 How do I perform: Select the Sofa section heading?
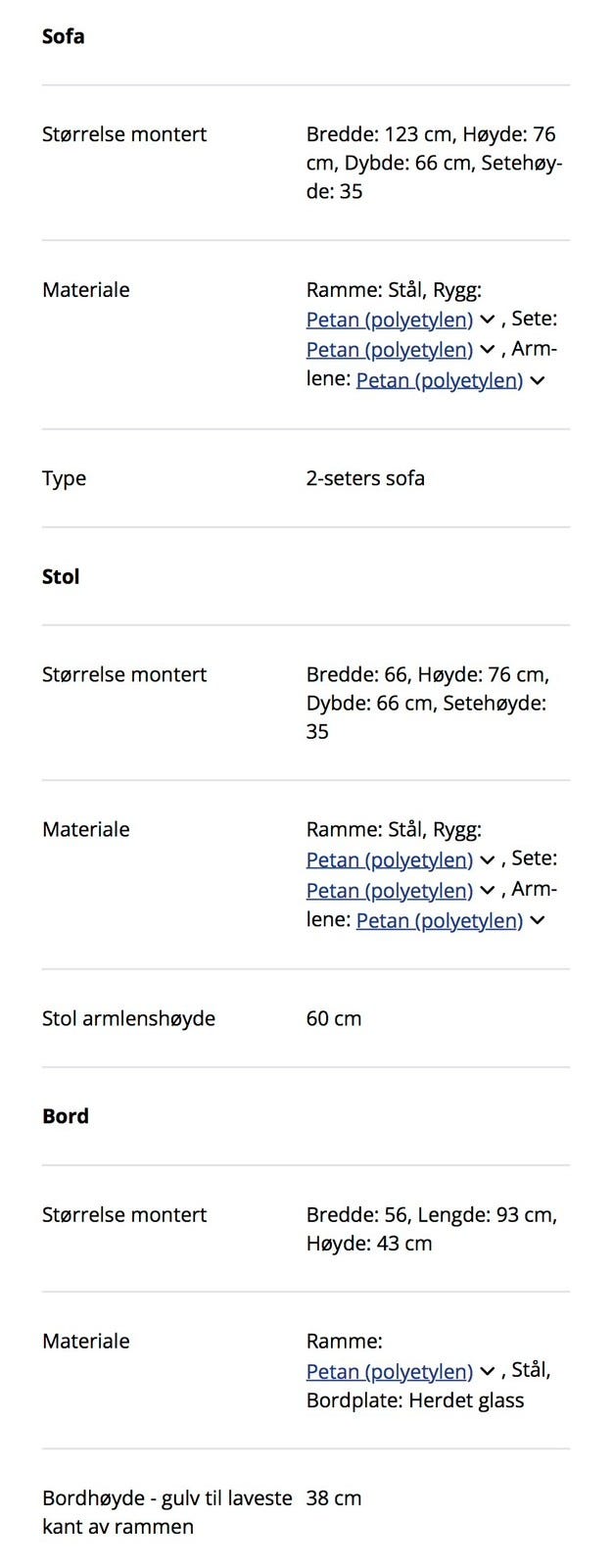pyautogui.click(x=63, y=36)
